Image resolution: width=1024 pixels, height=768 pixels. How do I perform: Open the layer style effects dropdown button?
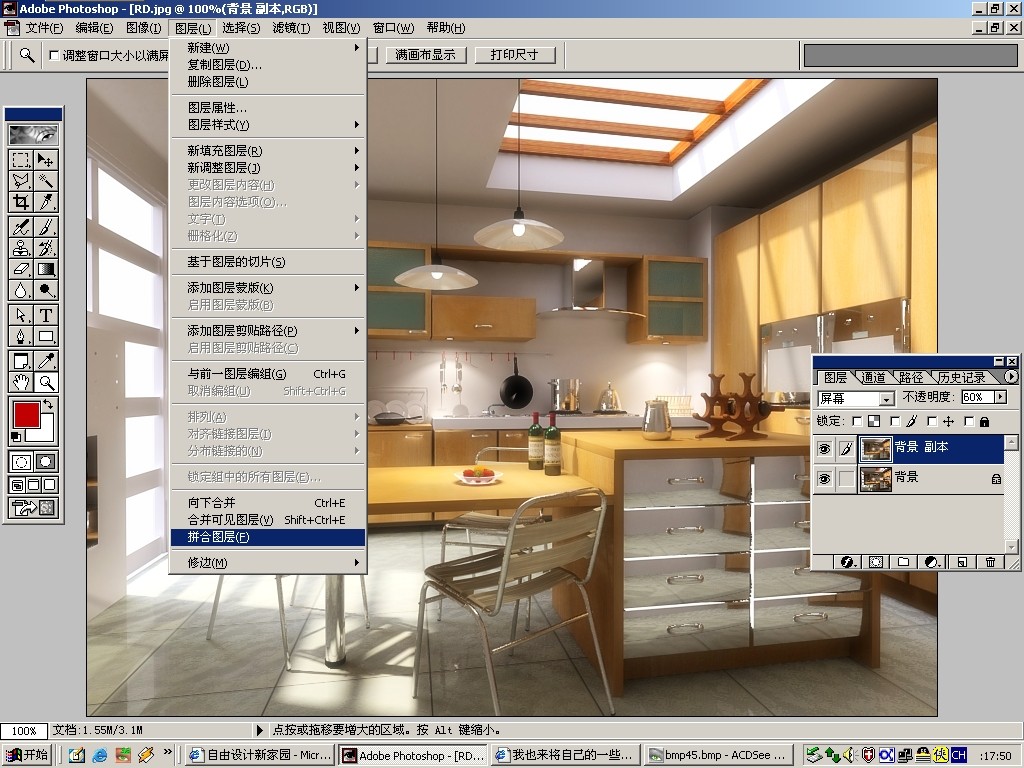coord(848,562)
